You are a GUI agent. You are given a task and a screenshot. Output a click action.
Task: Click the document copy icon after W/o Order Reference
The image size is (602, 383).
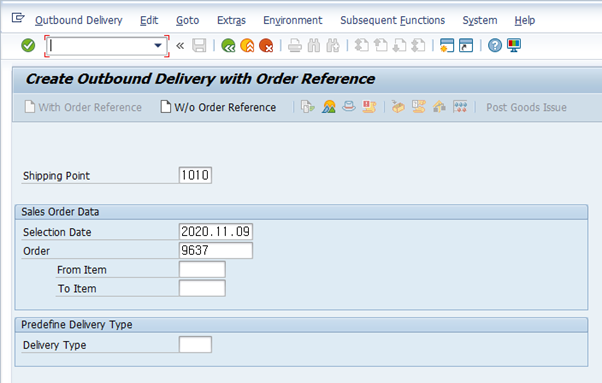click(308, 107)
